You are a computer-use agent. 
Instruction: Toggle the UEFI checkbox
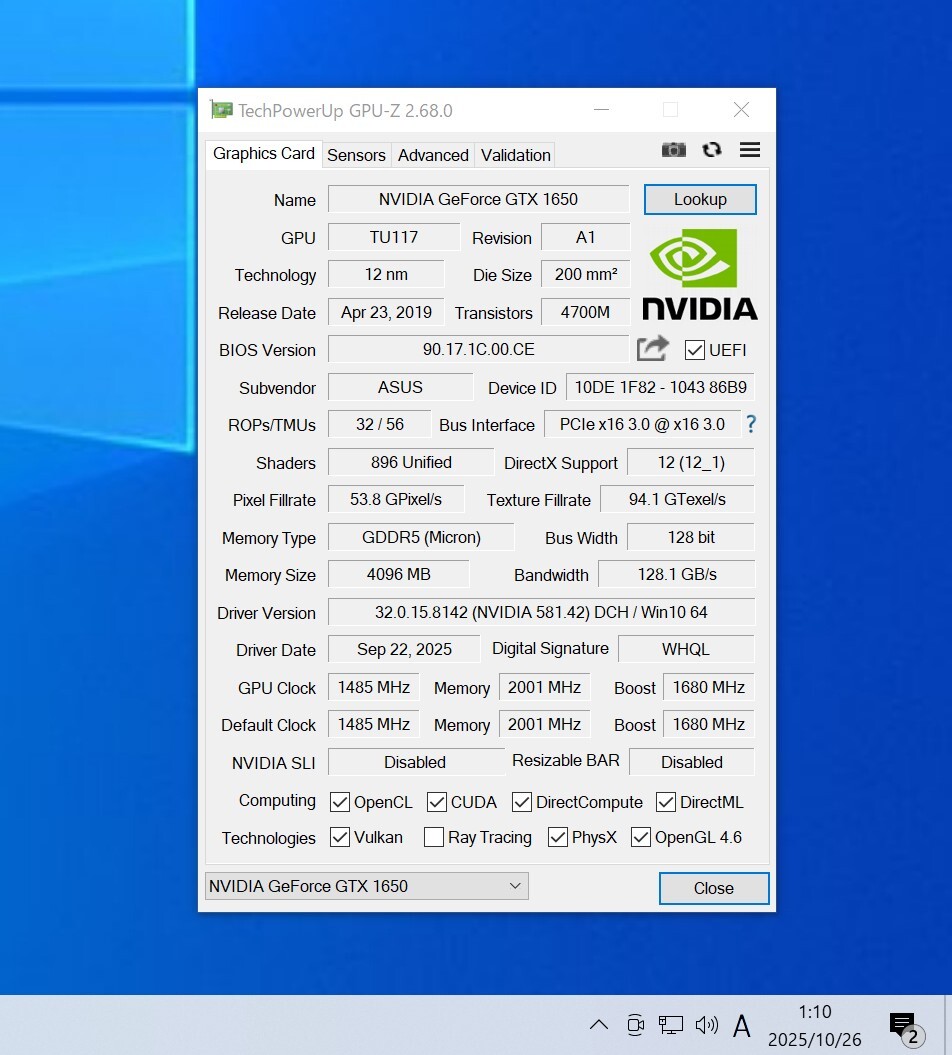click(x=695, y=350)
